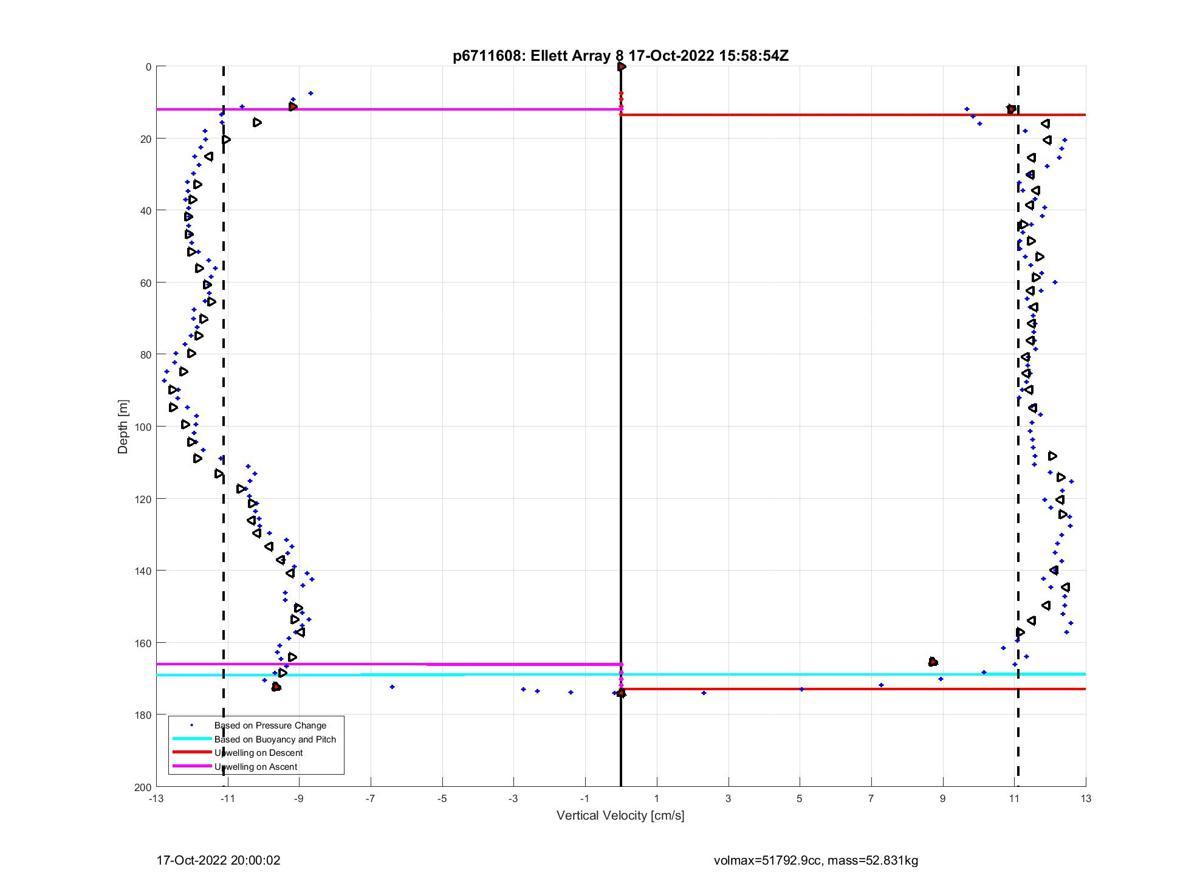1200x885 pixels.
Task: Click the legend entry "Based on Buoyancy and Pitch"
Action: [275, 739]
